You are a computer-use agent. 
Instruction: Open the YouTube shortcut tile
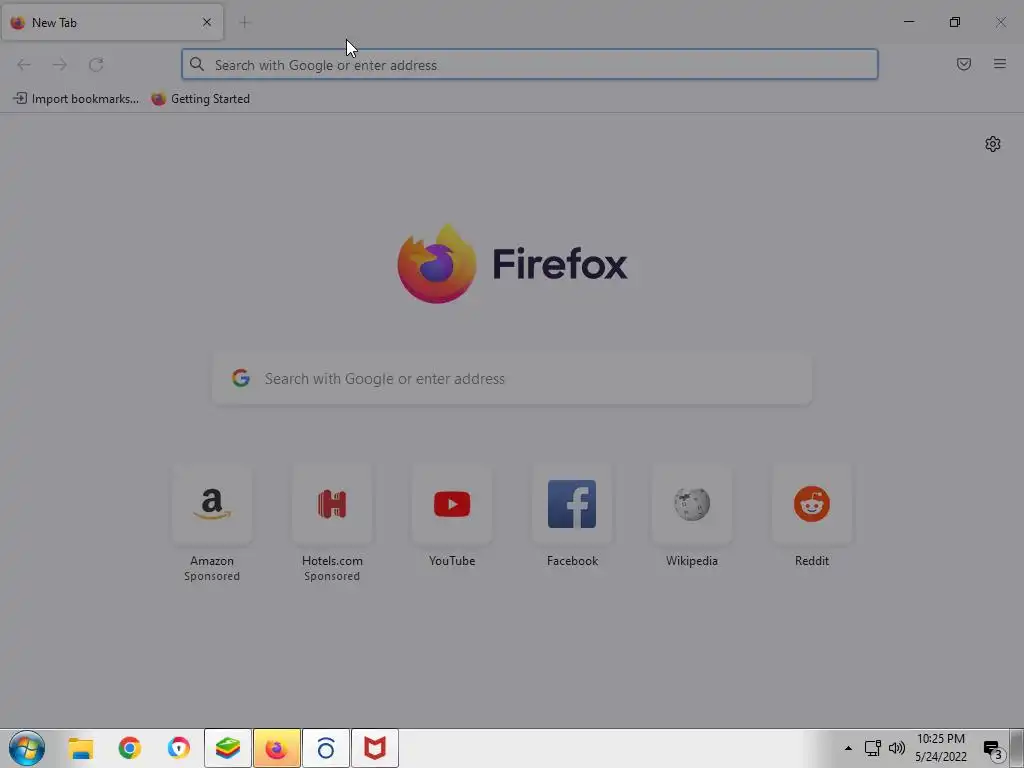tap(452, 504)
